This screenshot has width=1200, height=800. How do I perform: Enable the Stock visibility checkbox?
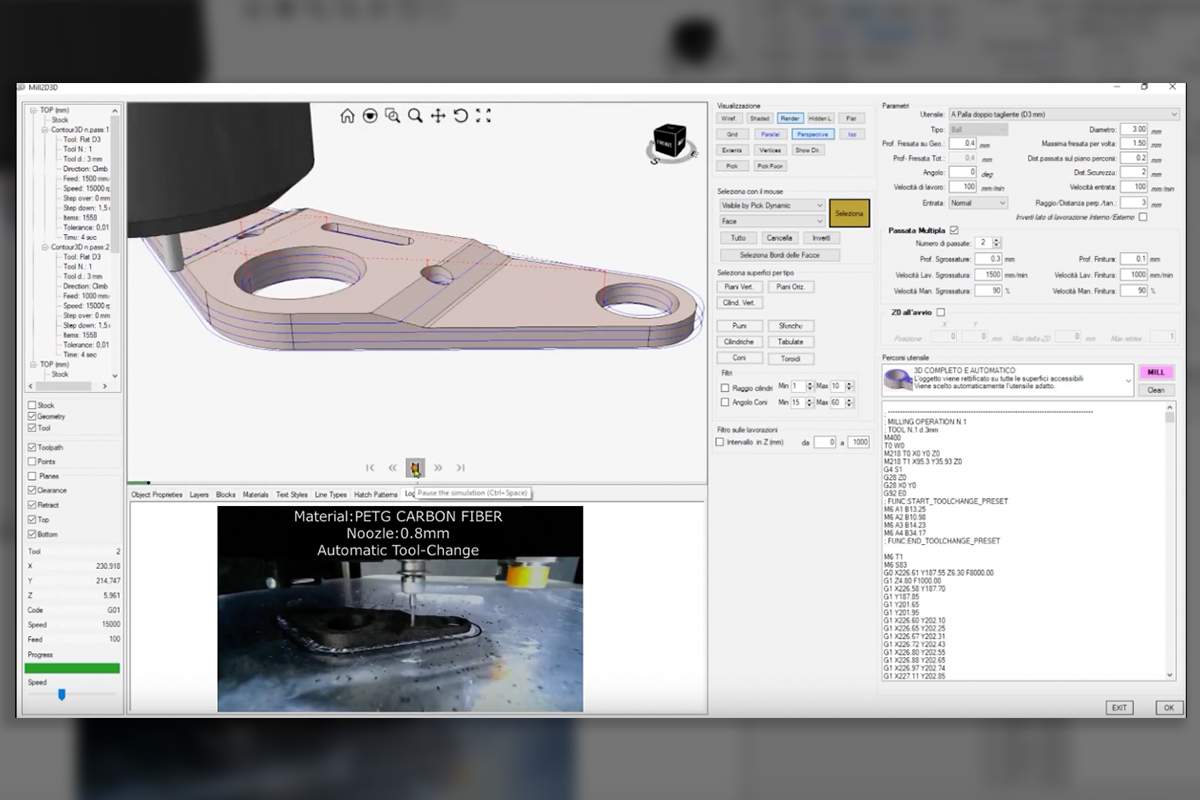tap(32, 405)
